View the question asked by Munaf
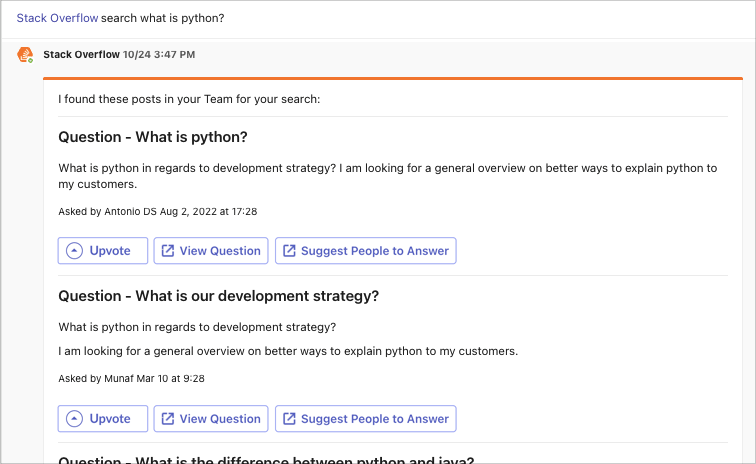The width and height of the screenshot is (756, 464). click(211, 419)
